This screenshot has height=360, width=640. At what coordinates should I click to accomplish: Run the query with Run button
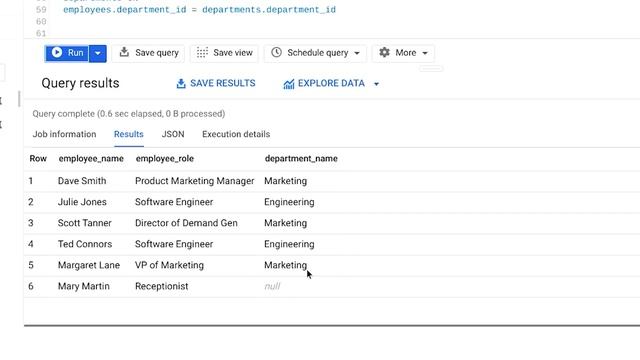(x=67, y=53)
